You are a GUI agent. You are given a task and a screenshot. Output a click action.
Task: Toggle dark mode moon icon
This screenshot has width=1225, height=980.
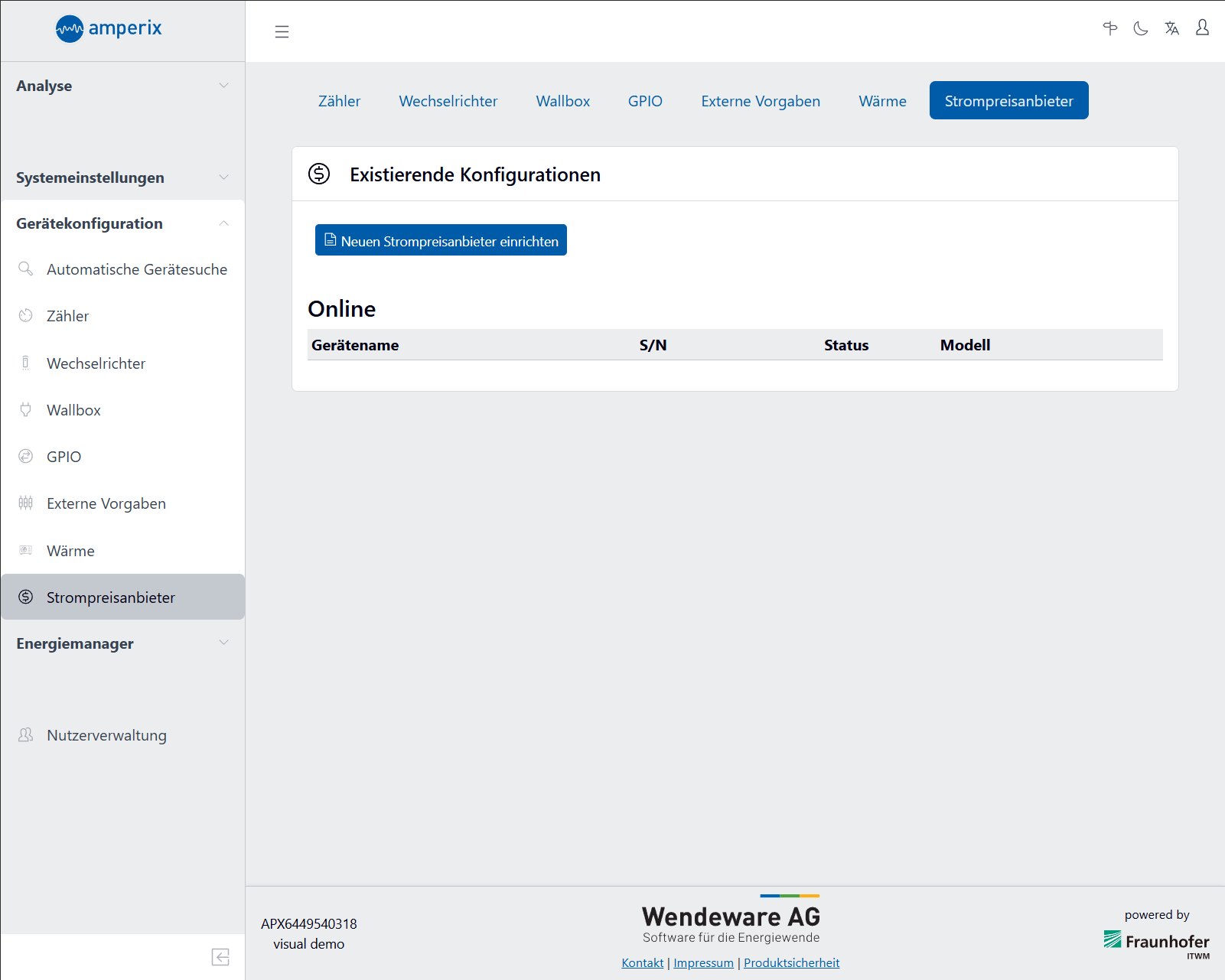[x=1141, y=29]
